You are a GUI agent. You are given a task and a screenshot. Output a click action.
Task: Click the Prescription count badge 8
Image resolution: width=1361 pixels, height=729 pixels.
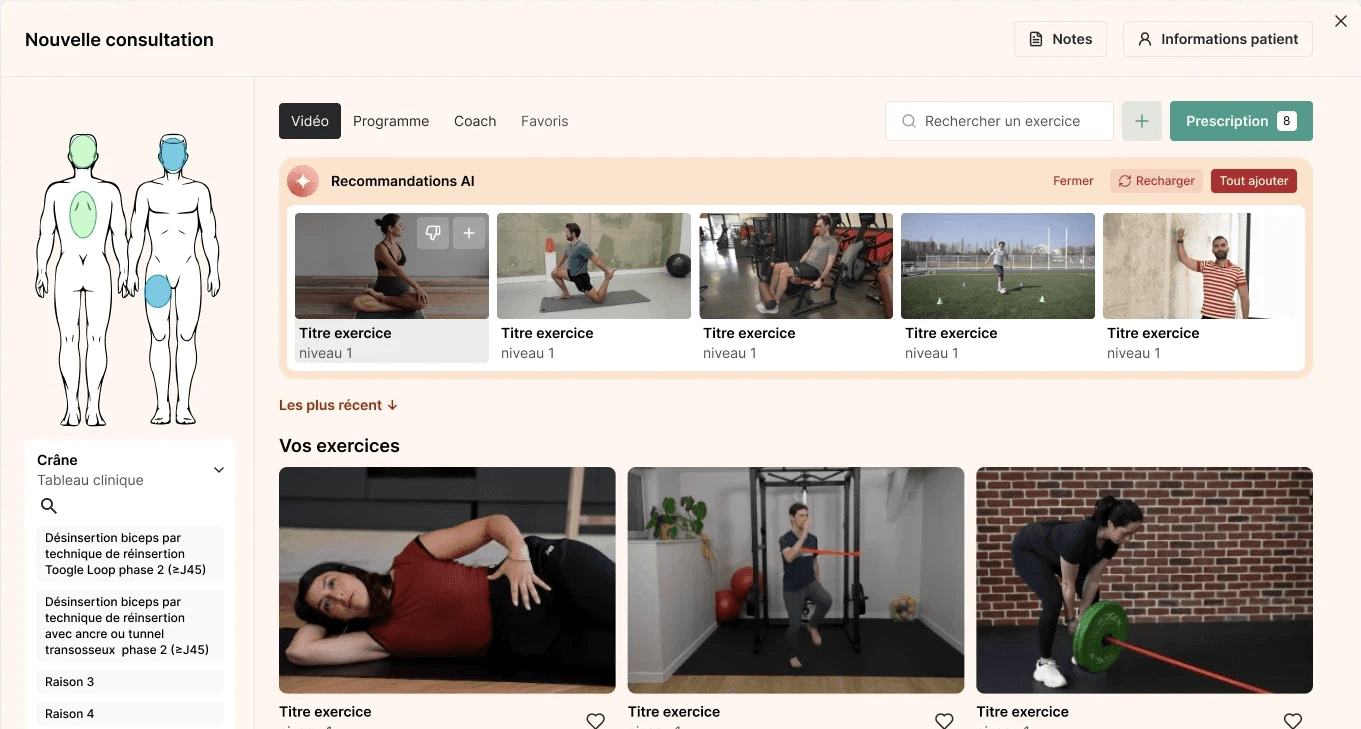click(x=1287, y=121)
